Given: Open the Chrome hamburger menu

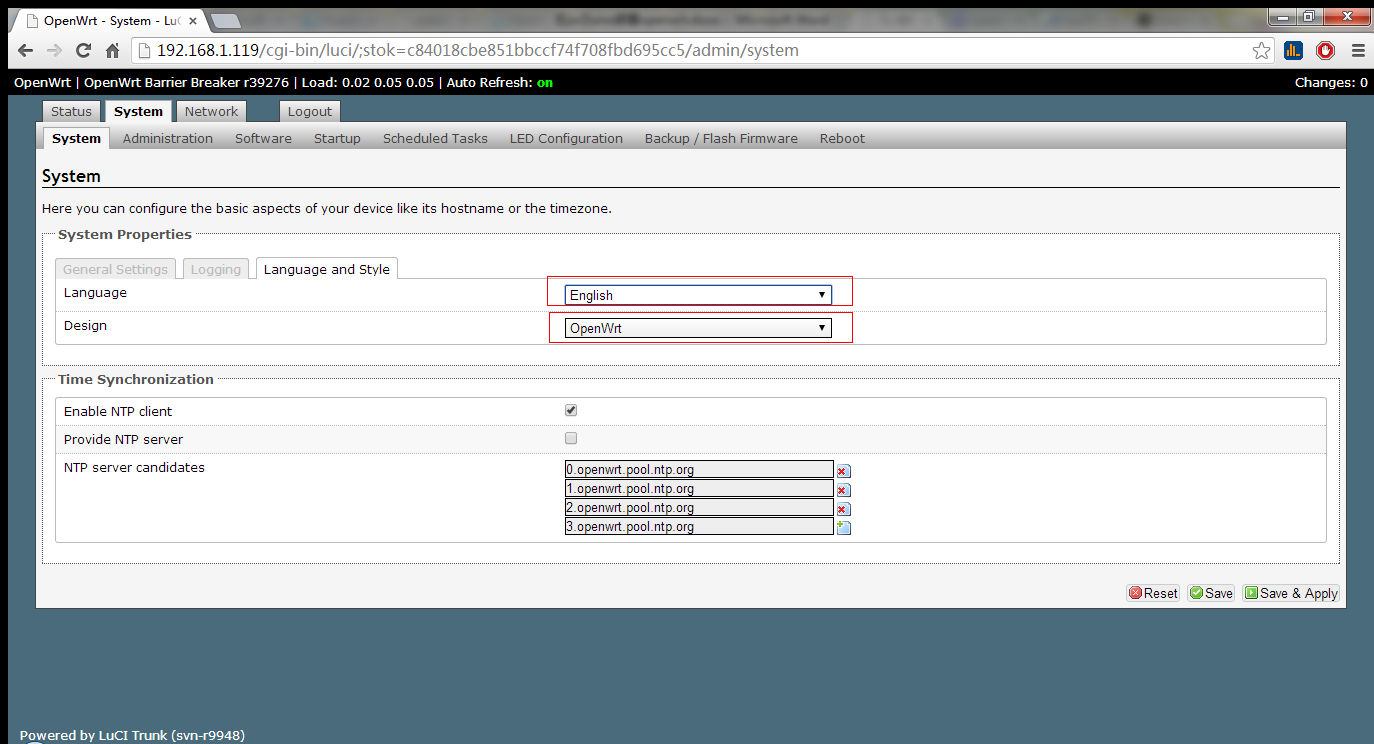Looking at the screenshot, I should (x=1358, y=50).
